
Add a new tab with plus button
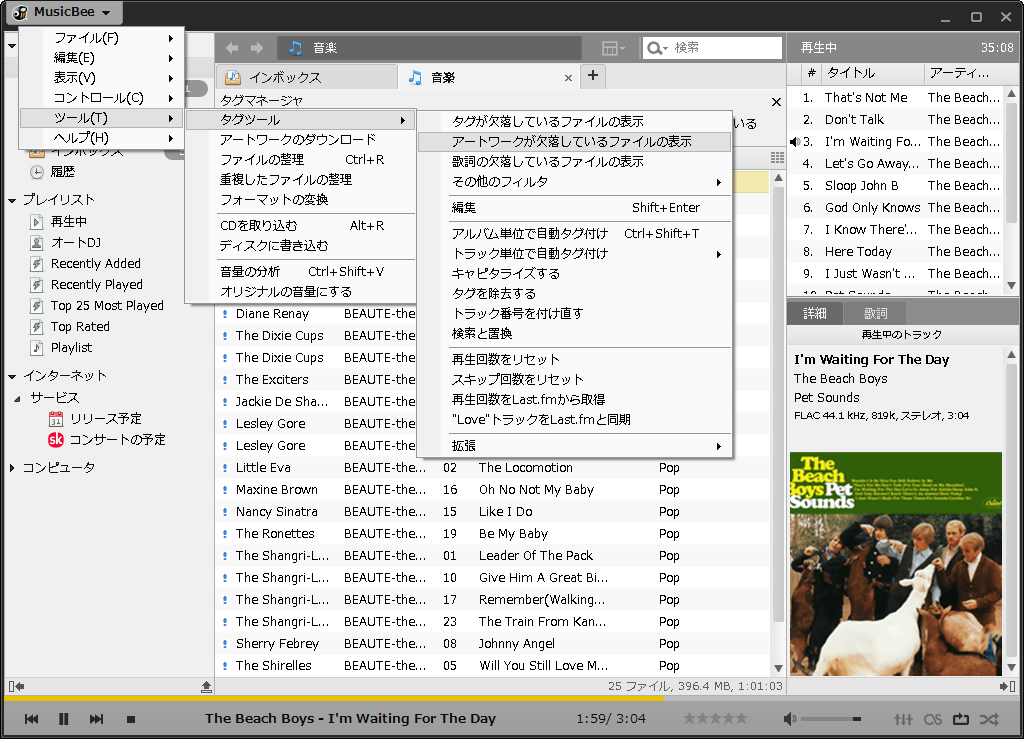pyautogui.click(x=592, y=76)
